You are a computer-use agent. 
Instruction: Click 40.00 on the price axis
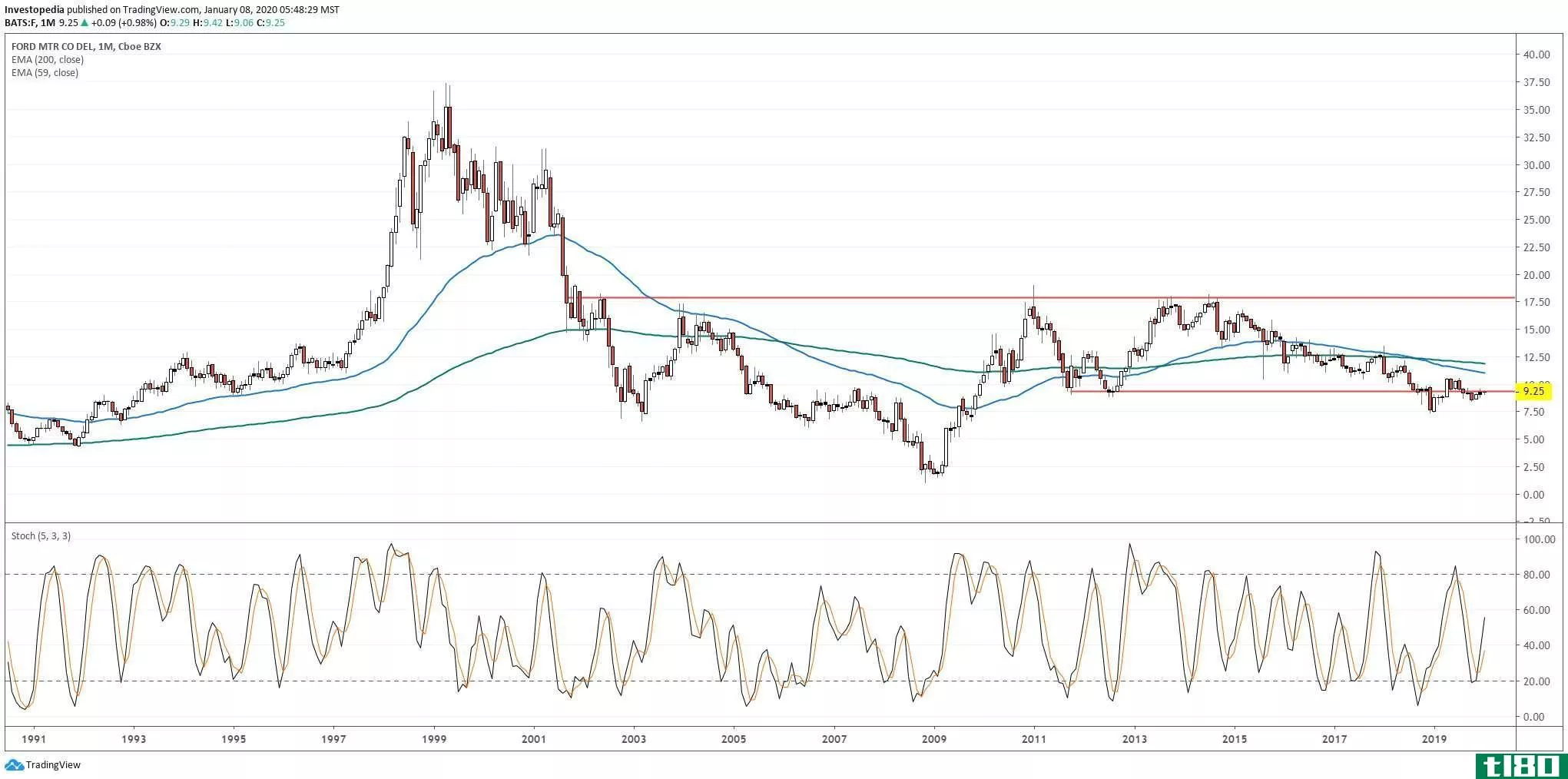click(1536, 55)
